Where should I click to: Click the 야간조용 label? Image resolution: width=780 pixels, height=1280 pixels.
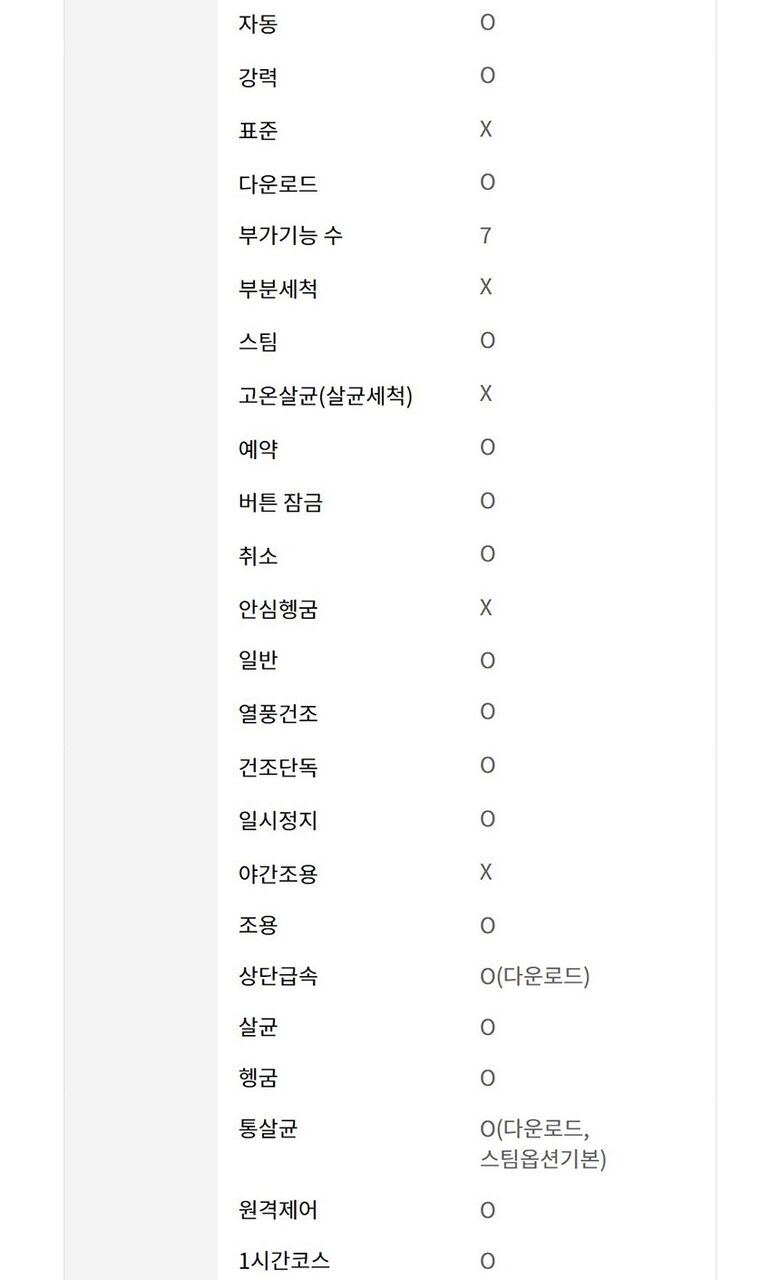(278, 875)
